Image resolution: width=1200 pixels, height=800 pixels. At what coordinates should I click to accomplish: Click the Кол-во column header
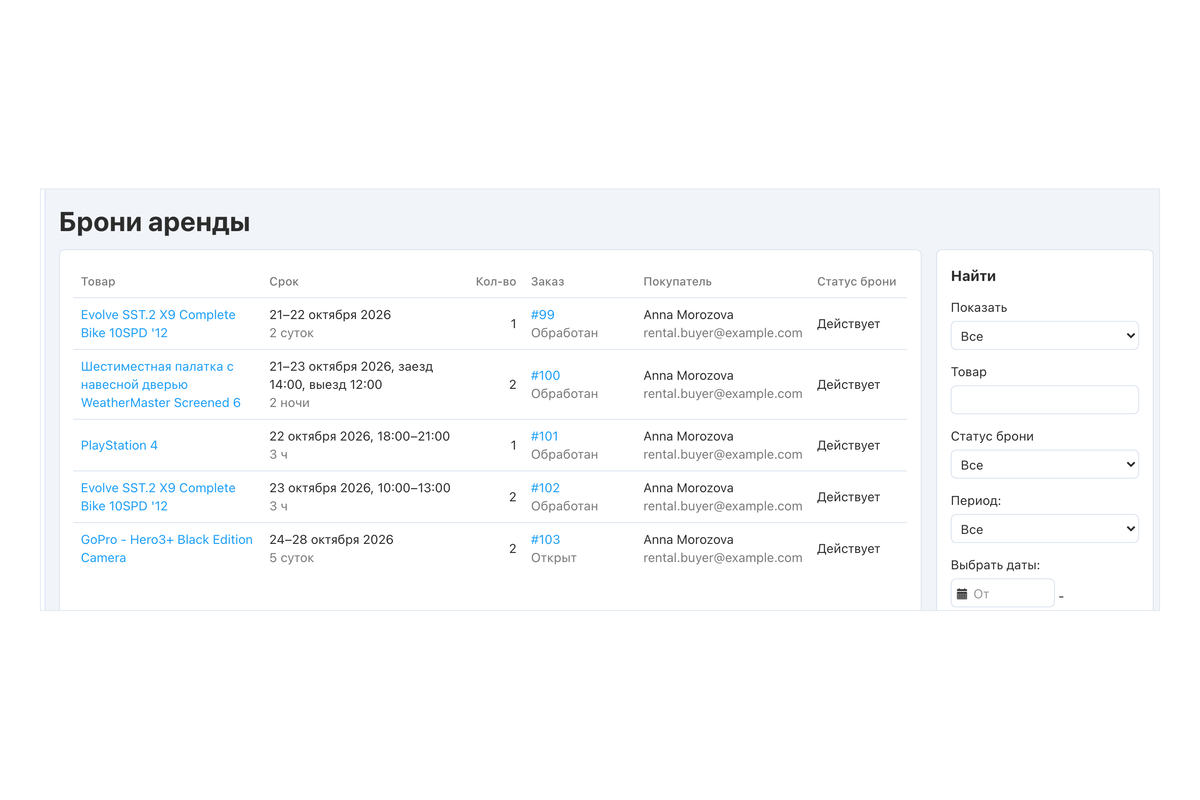(496, 282)
